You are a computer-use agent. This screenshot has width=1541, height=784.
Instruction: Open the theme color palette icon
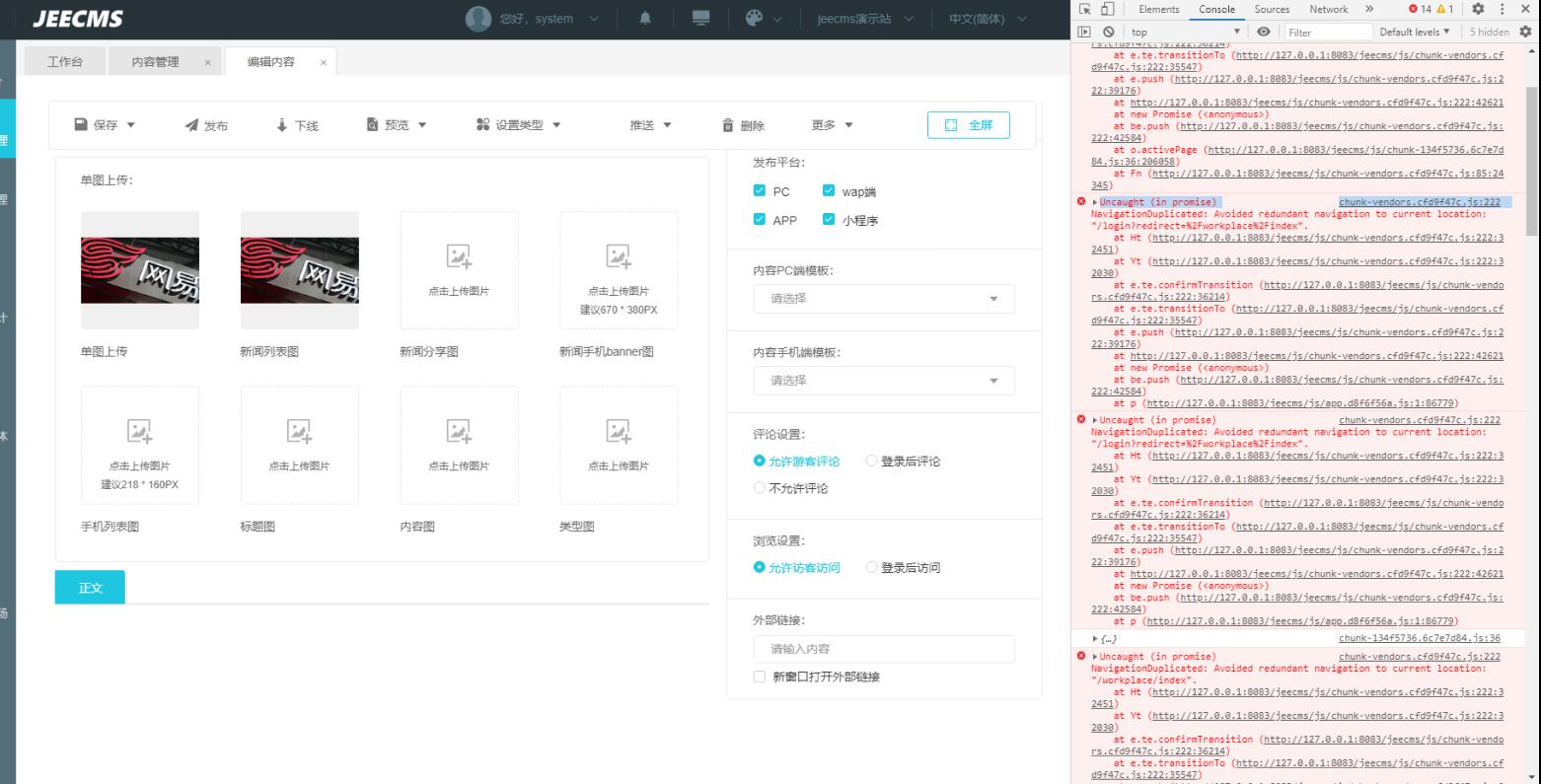(x=755, y=19)
